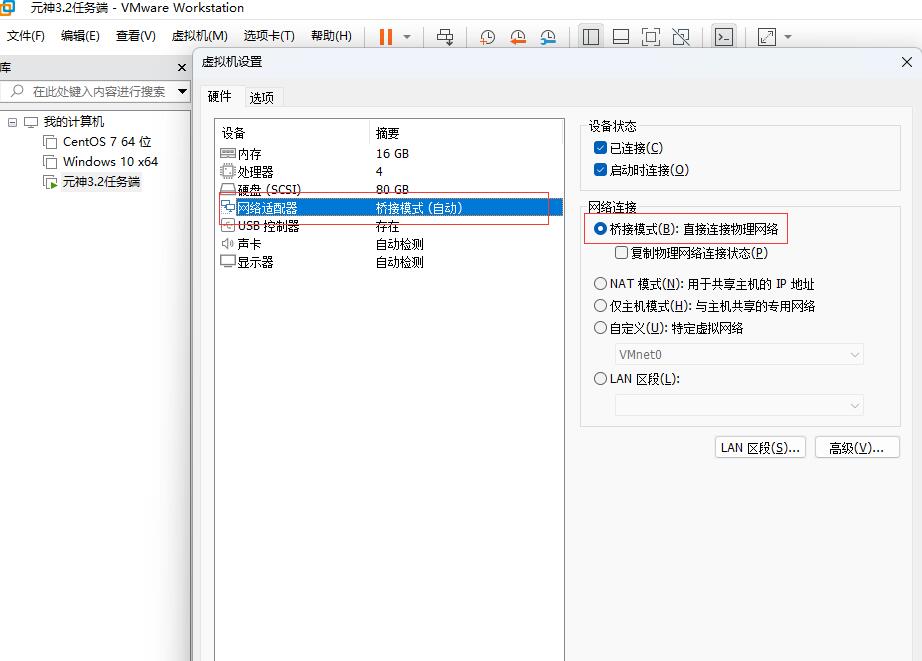
Task: Click the orange pause virtual machine icon
Action: (385, 37)
